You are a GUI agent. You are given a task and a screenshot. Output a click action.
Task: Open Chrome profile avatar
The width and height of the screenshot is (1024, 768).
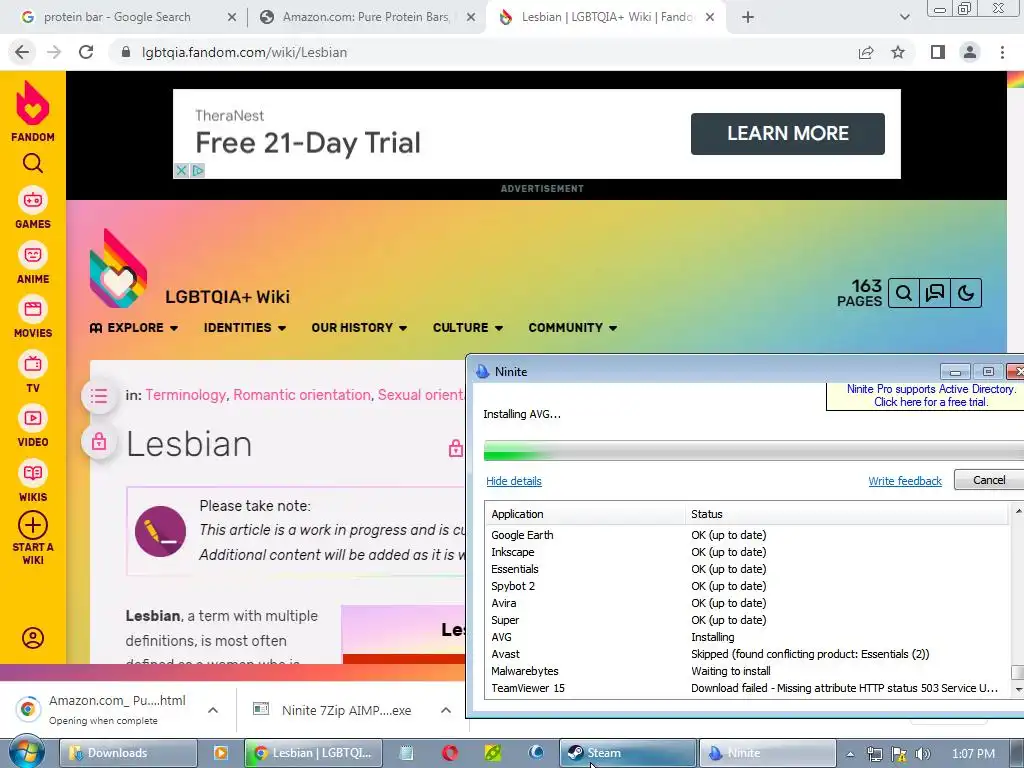(x=970, y=52)
